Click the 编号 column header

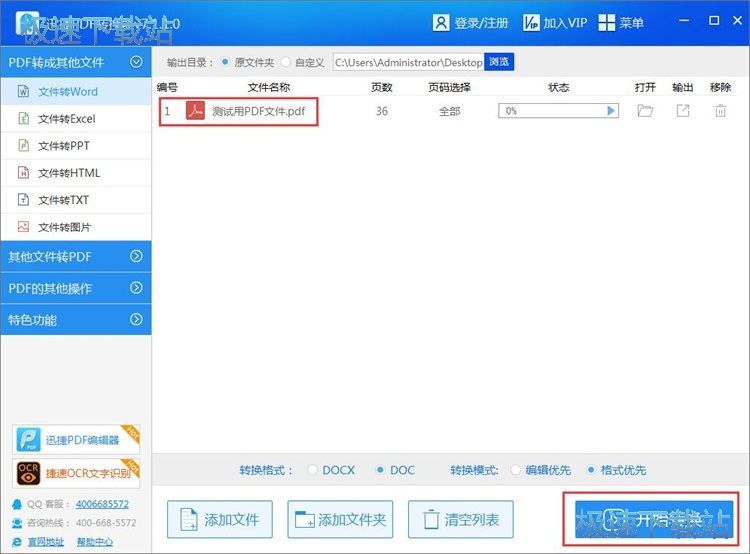click(x=167, y=87)
